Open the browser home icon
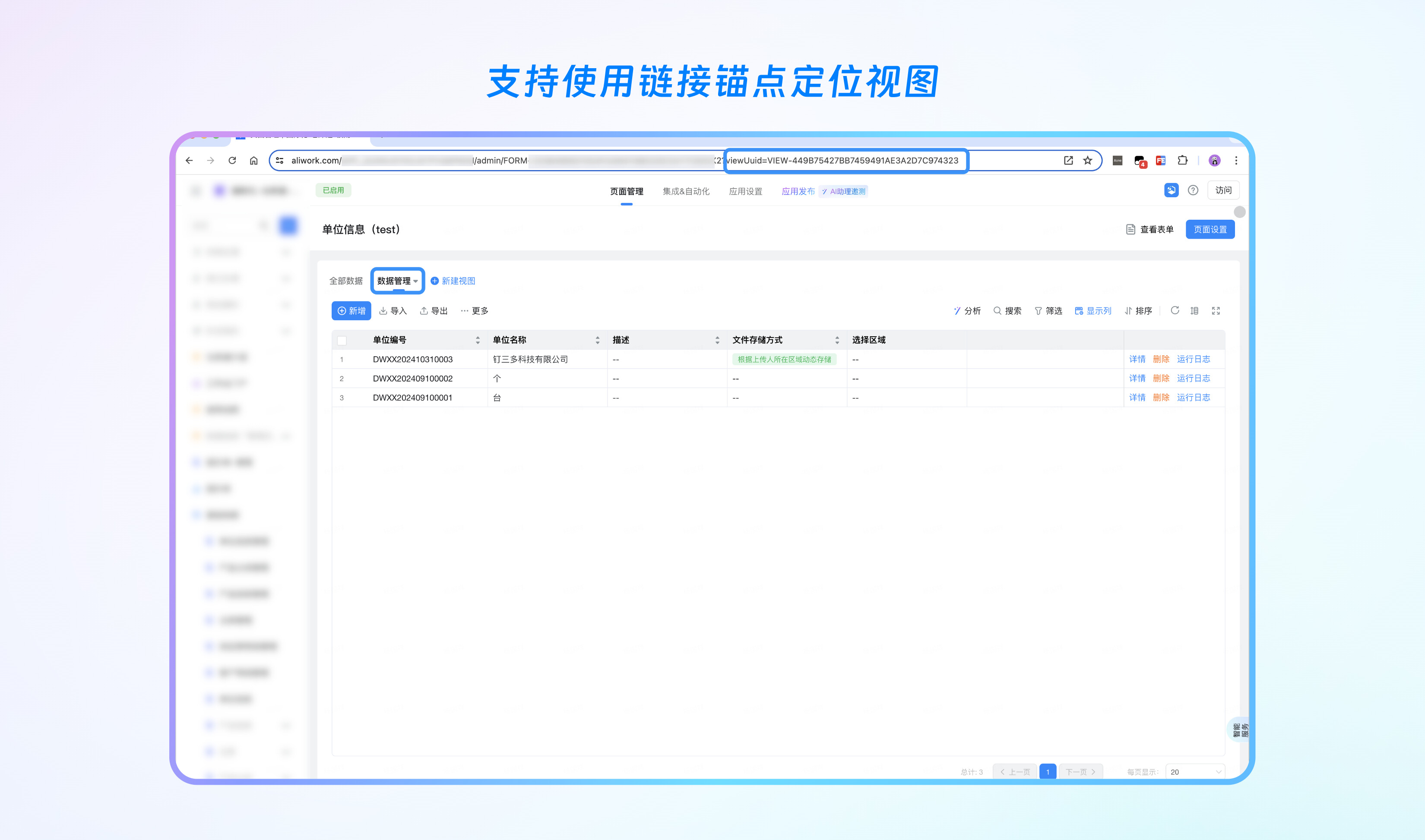This screenshot has height=840, width=1425. pos(253,161)
